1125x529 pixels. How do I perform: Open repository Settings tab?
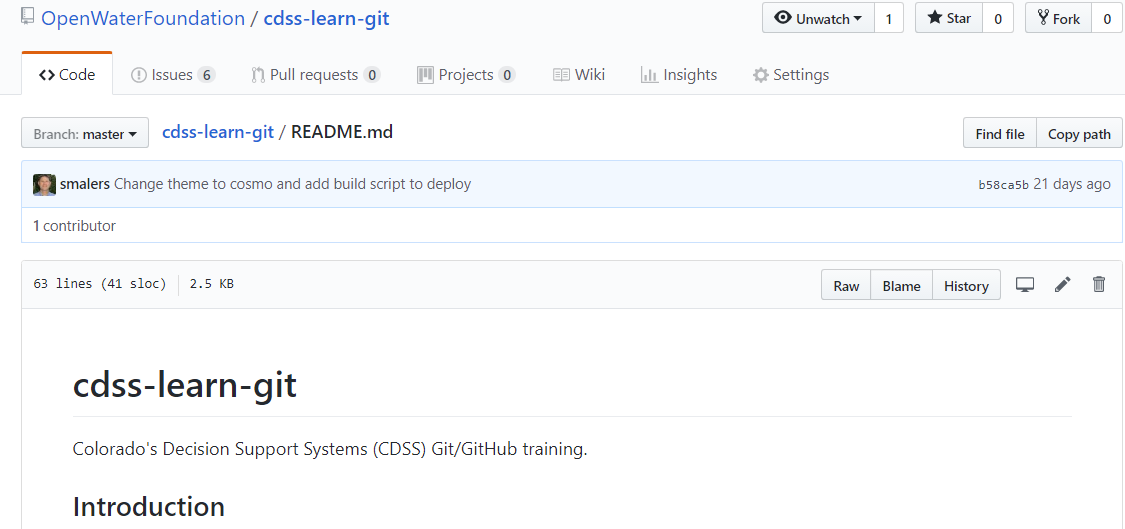pos(791,75)
